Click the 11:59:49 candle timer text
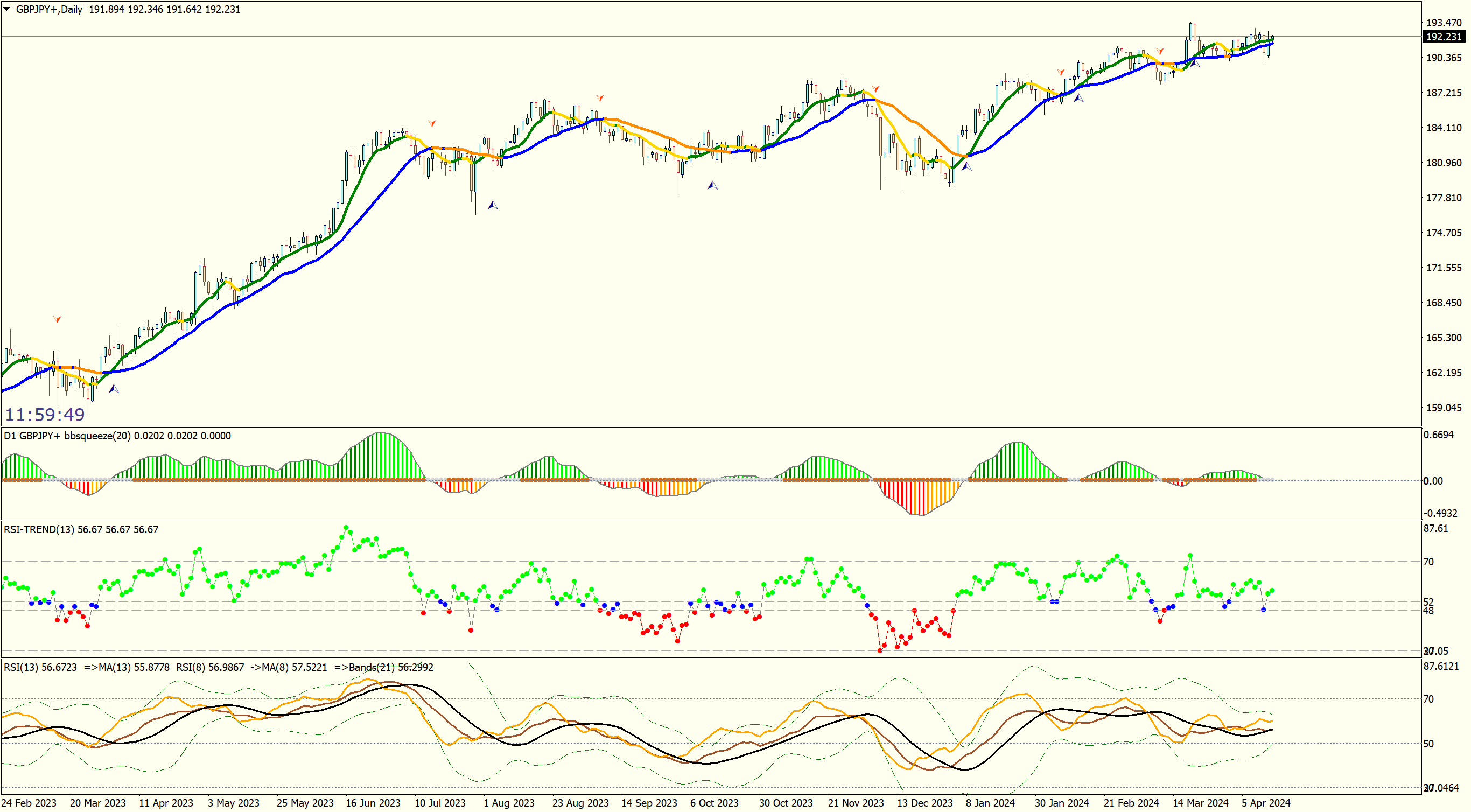Image resolution: width=1471 pixels, height=812 pixels. [45, 414]
